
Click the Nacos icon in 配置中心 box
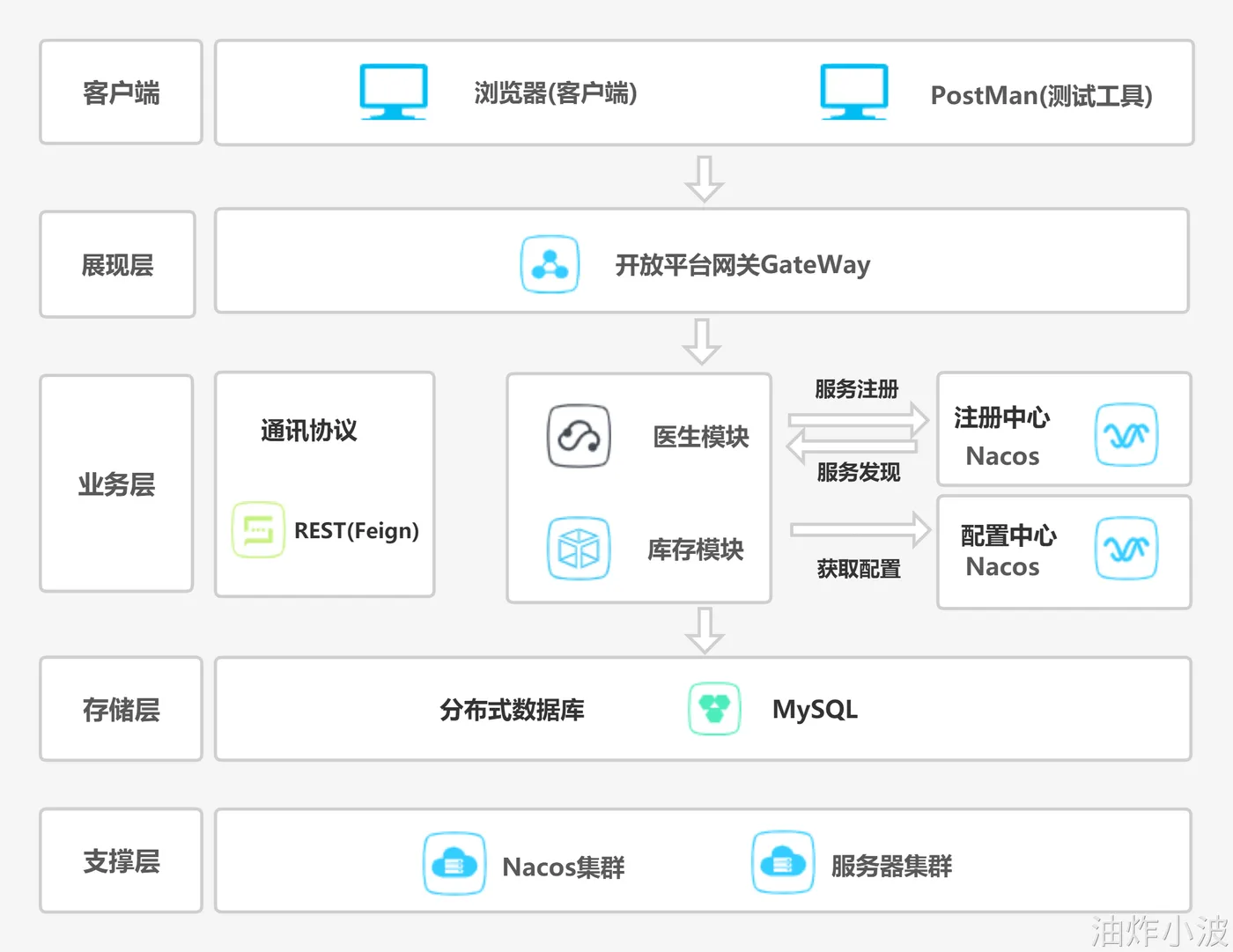(x=1126, y=548)
